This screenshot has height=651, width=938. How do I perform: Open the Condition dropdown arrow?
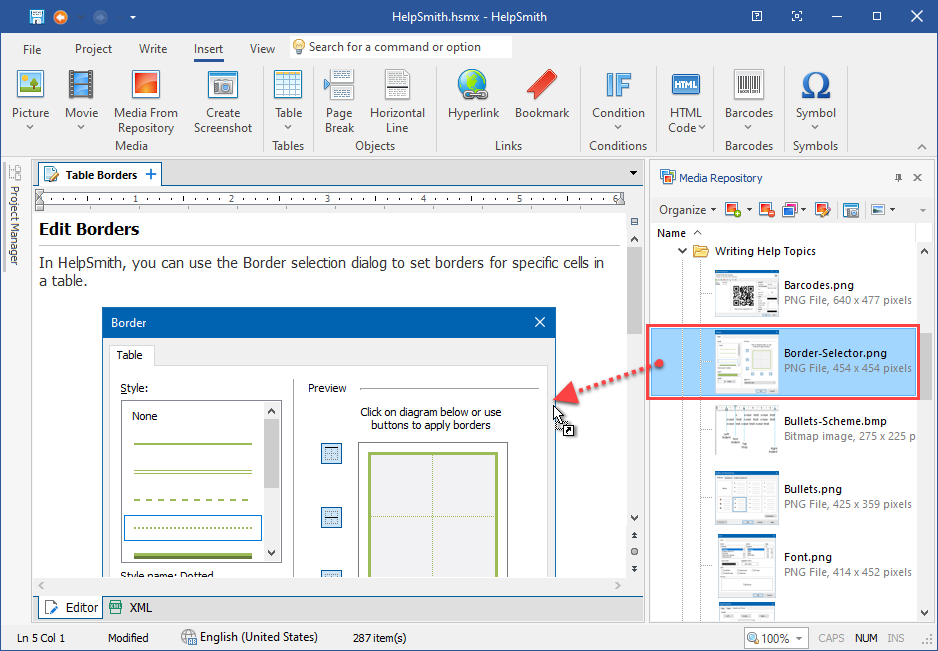tap(618, 127)
